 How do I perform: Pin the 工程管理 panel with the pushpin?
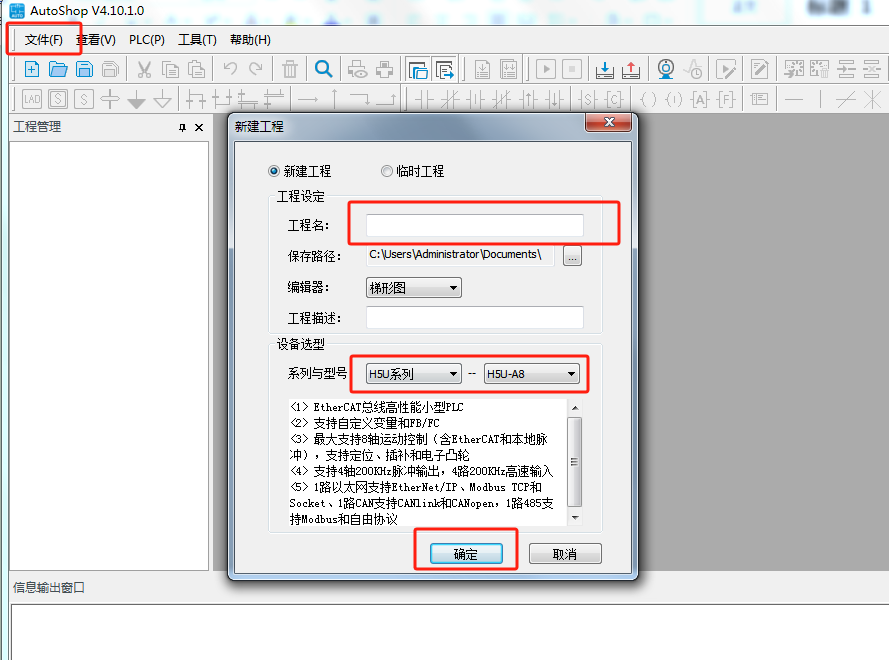(x=182, y=128)
